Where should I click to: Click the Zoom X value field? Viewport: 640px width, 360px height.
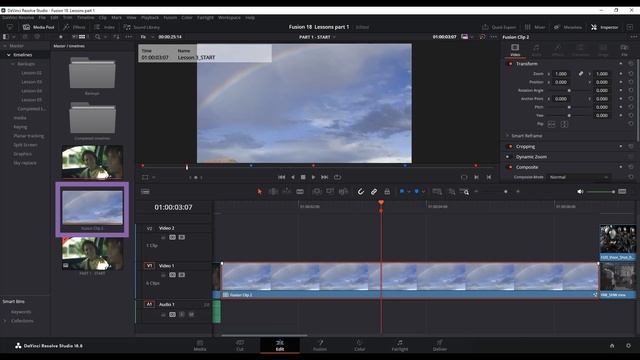tap(562, 74)
